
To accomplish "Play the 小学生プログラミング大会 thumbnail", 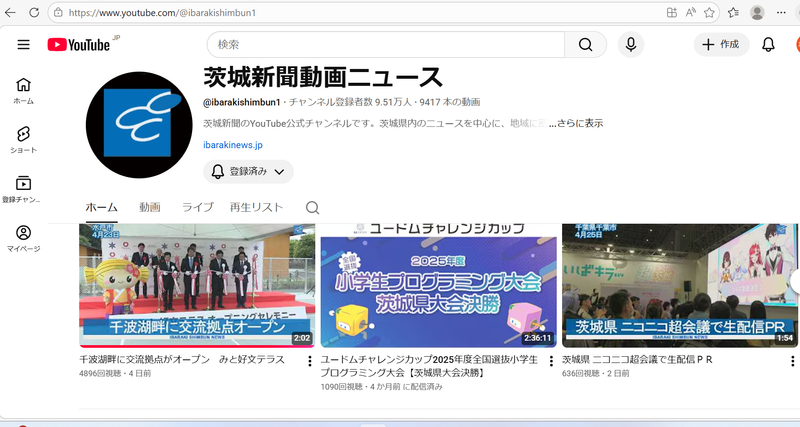I will coord(438,286).
